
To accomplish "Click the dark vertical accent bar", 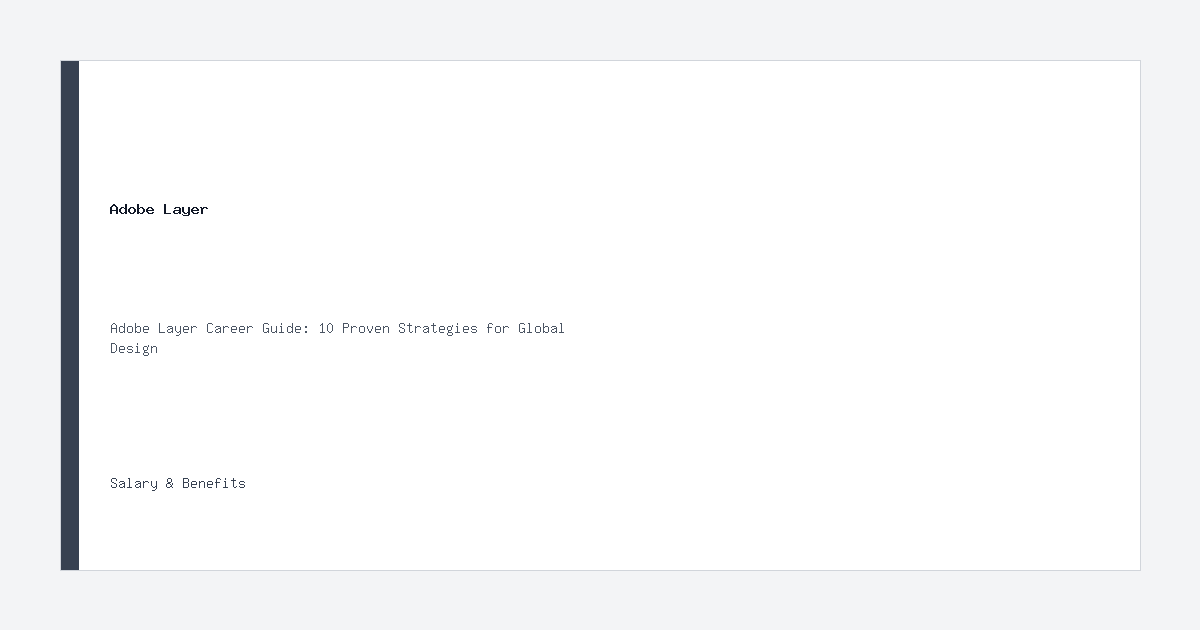I will (70, 315).
